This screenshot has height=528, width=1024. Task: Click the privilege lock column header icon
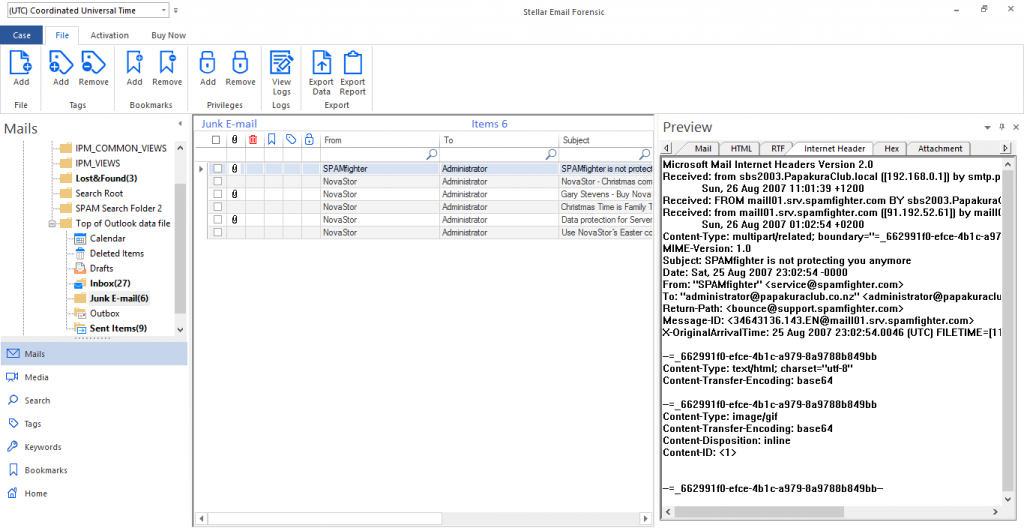tap(310, 139)
